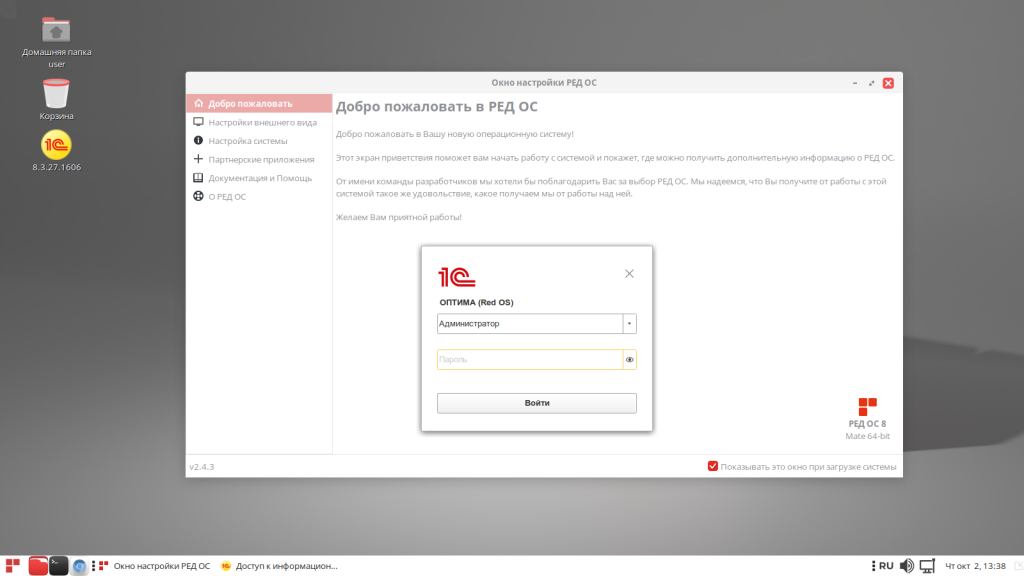1024x576 pixels.
Task: Expand the Администратор user dropdown
Action: coord(629,324)
